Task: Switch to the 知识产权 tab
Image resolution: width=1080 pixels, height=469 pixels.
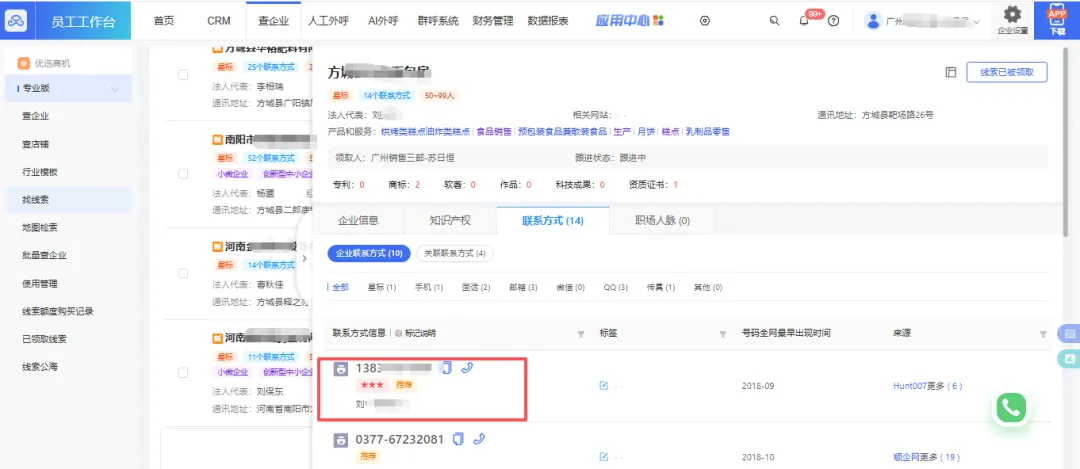Action: coord(450,221)
